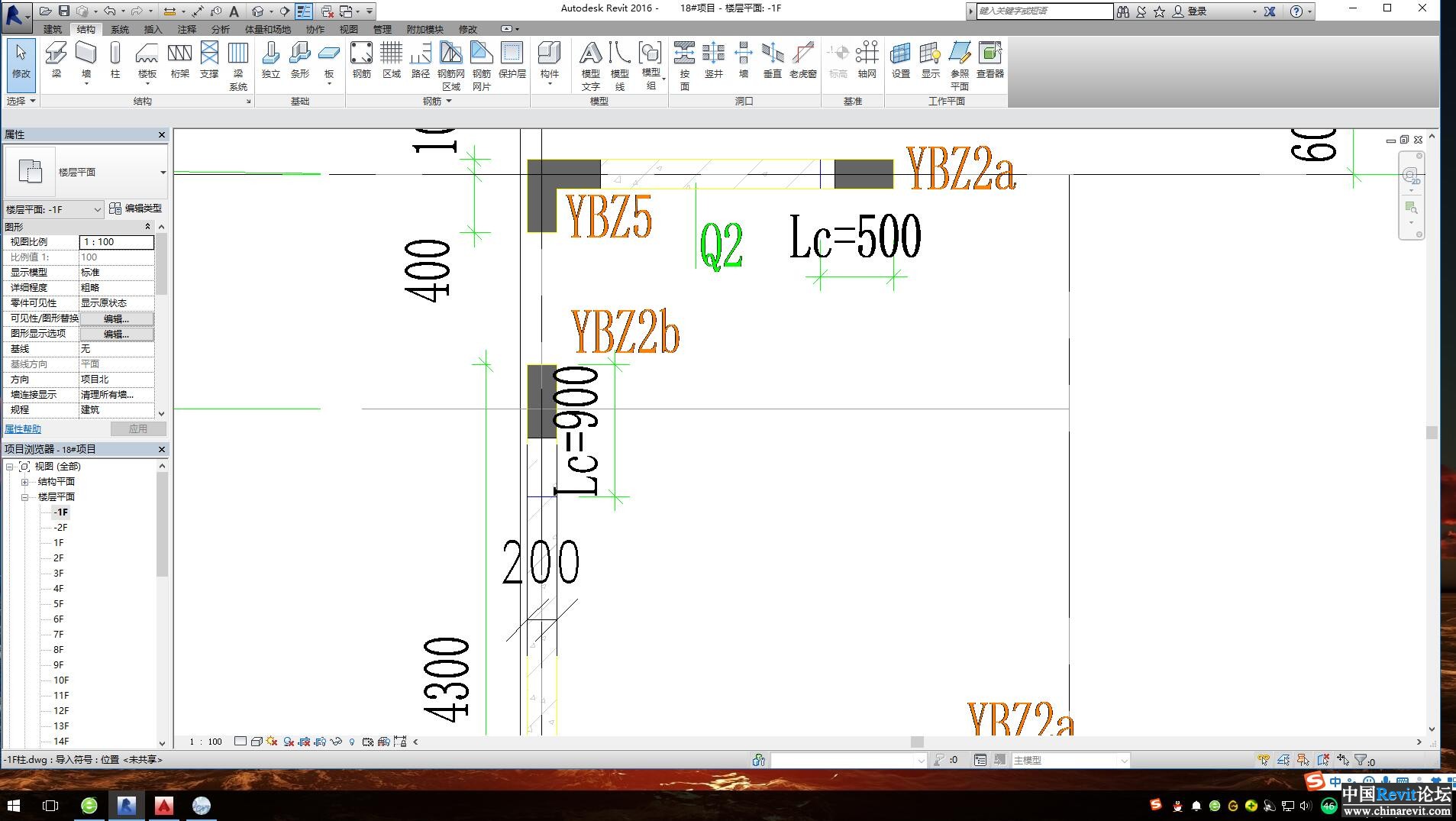Click the 视图比例 1:100 input field
Screen dimensions: 1456x821
point(116,242)
